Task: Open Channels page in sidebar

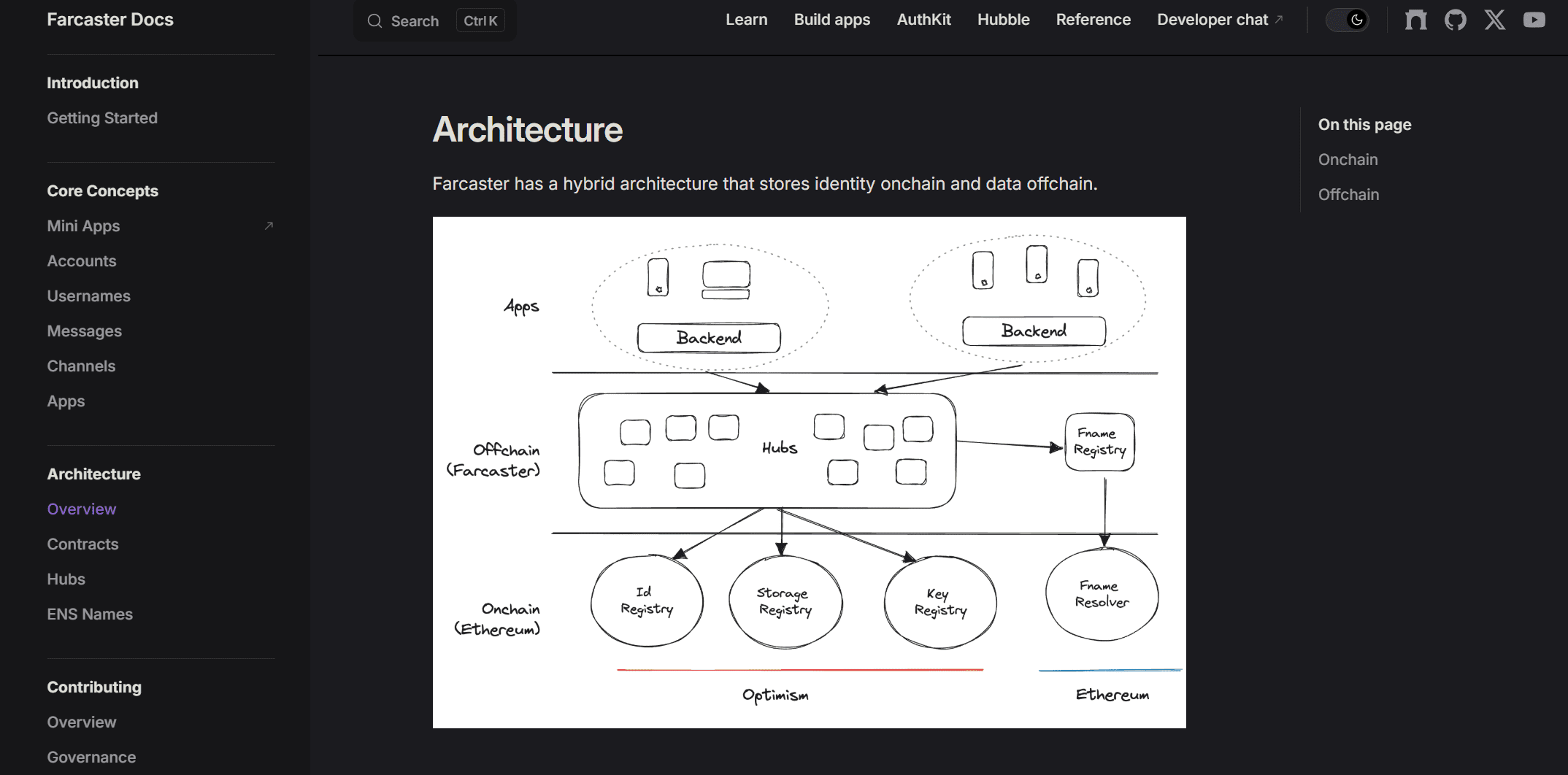Action: [x=81, y=366]
